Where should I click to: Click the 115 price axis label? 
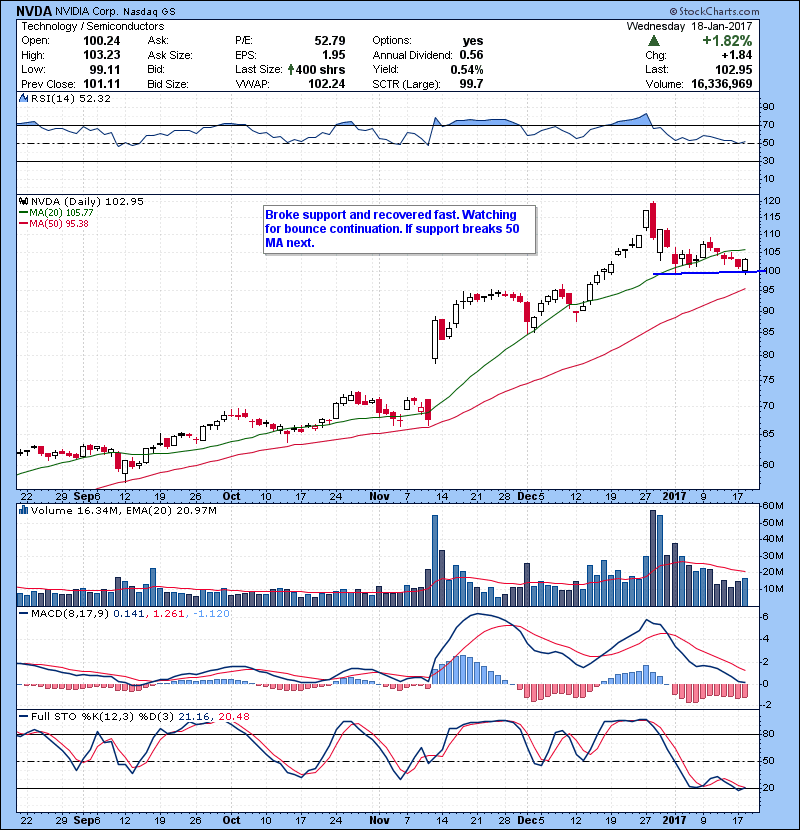tap(771, 216)
